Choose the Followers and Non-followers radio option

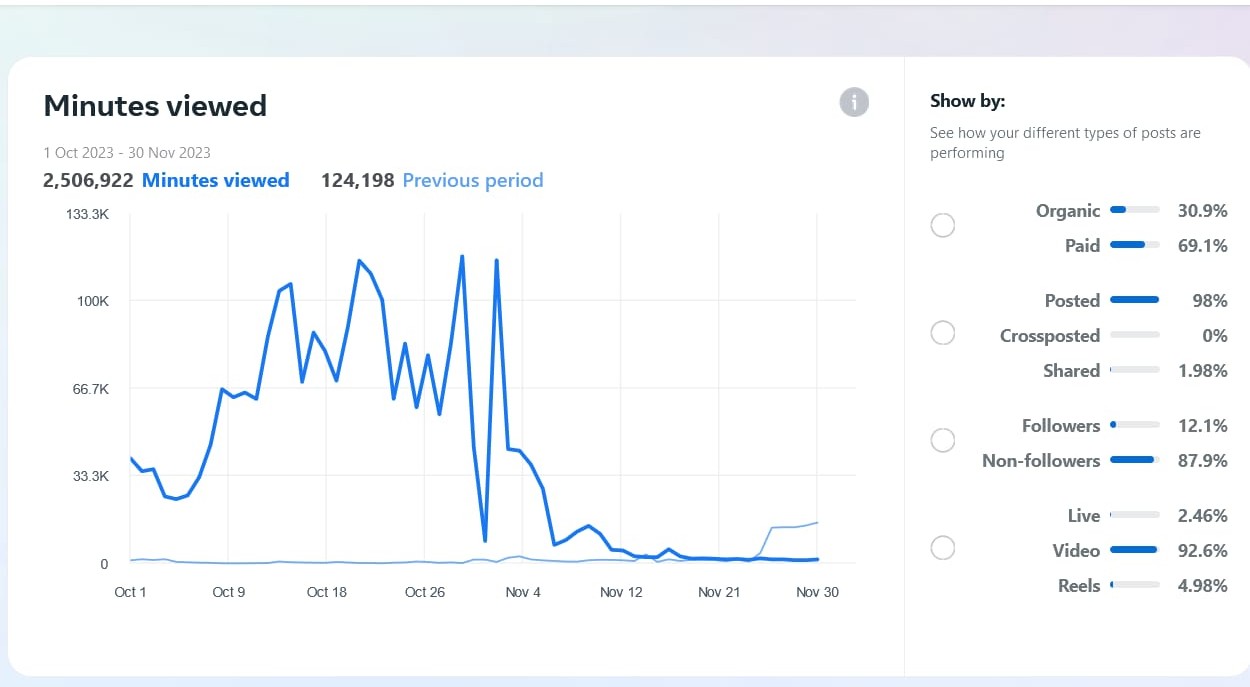[x=942, y=440]
